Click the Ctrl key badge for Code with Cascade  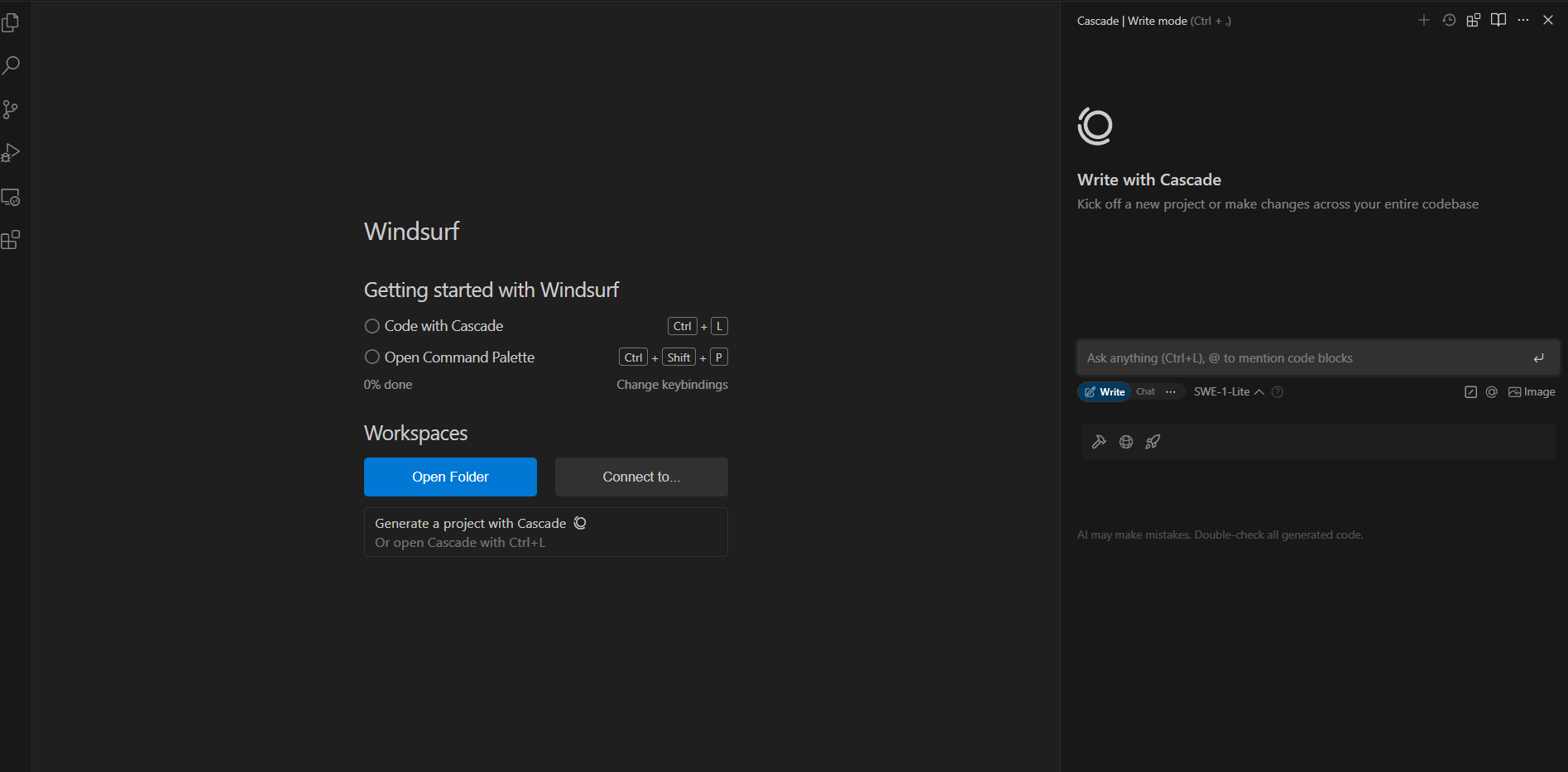pos(682,326)
